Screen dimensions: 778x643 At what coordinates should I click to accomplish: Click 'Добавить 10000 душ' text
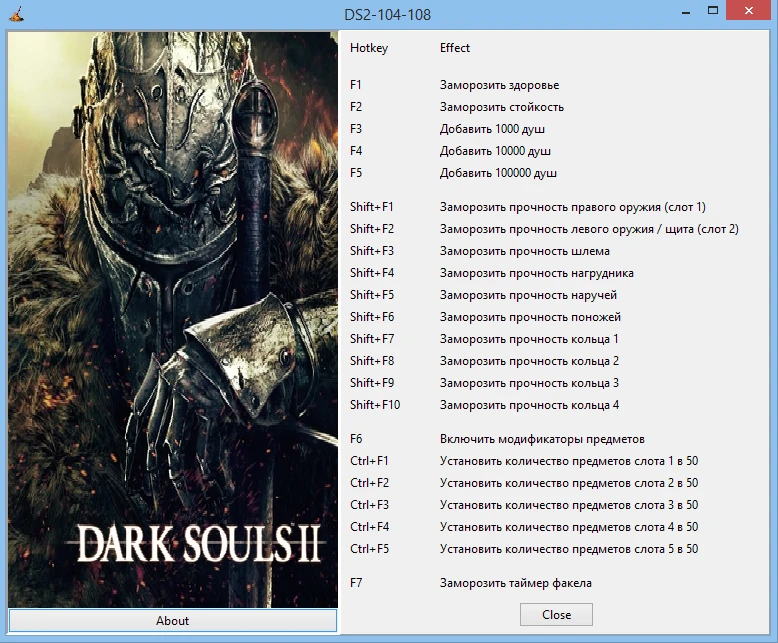pos(495,151)
